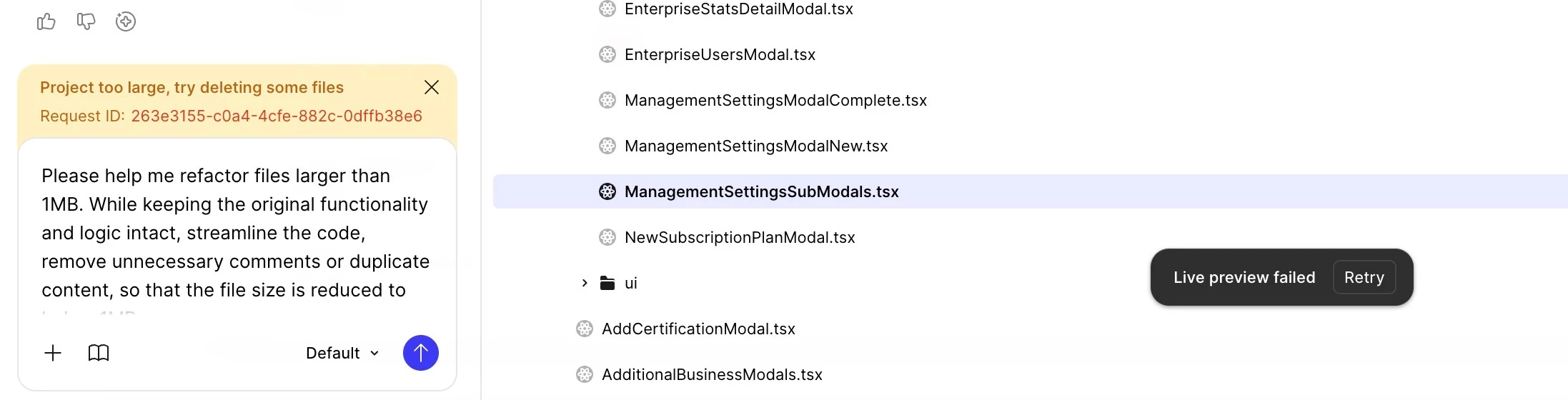
Task: Click the thumbs down feedback icon
Action: 86,21
